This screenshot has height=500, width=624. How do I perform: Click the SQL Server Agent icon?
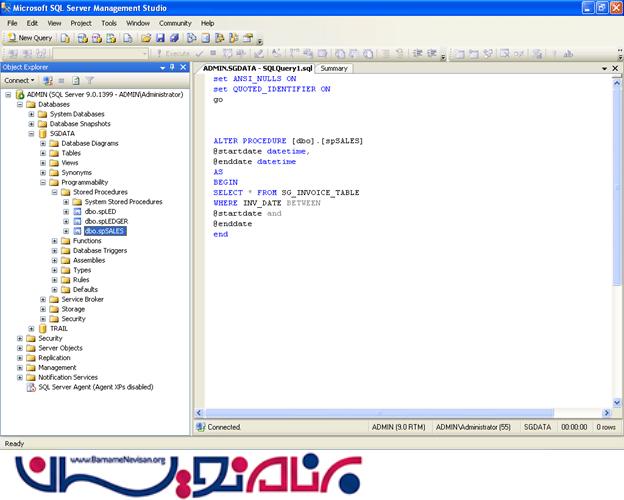point(31,387)
